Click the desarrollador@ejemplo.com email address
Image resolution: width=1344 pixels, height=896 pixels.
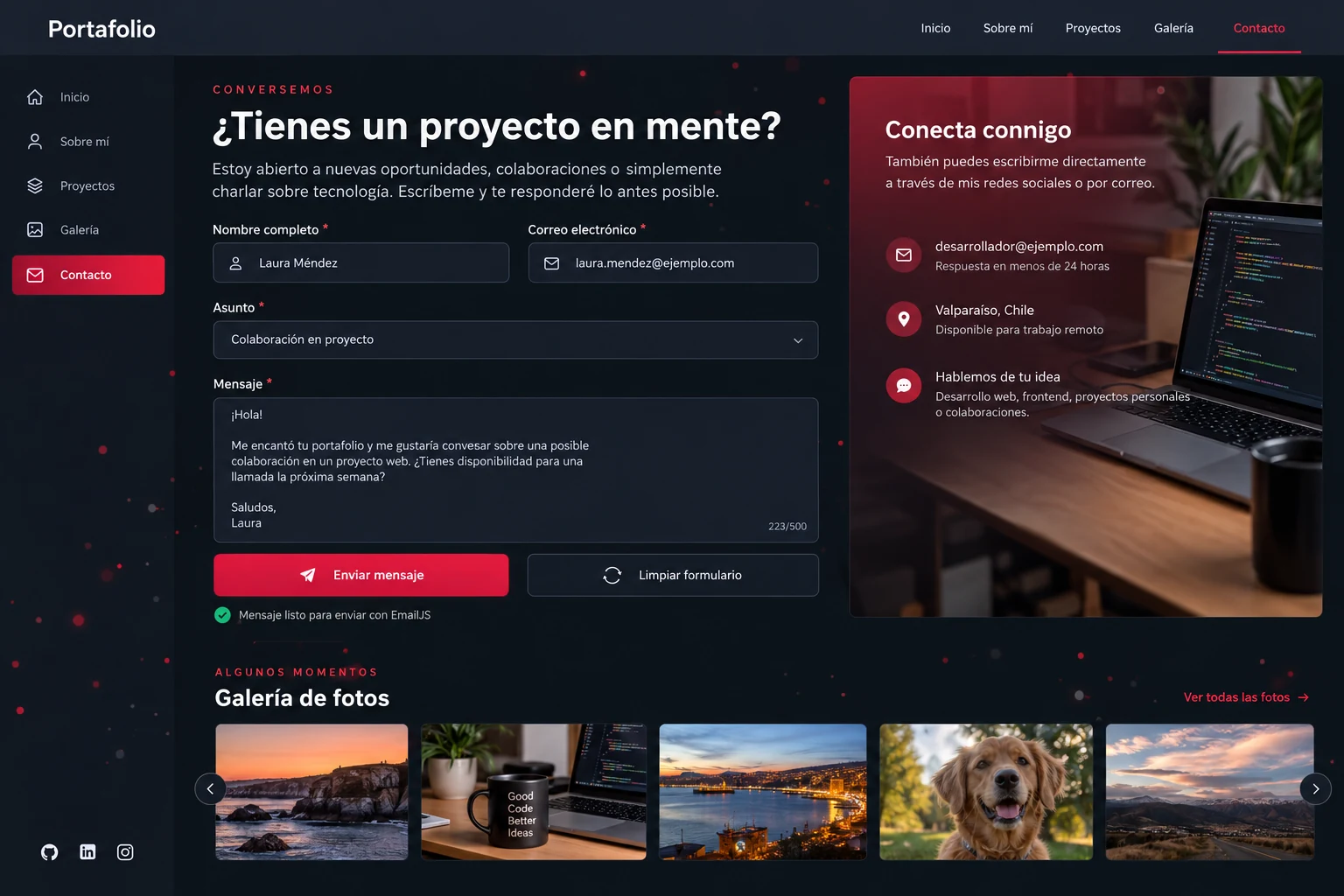point(1019,247)
